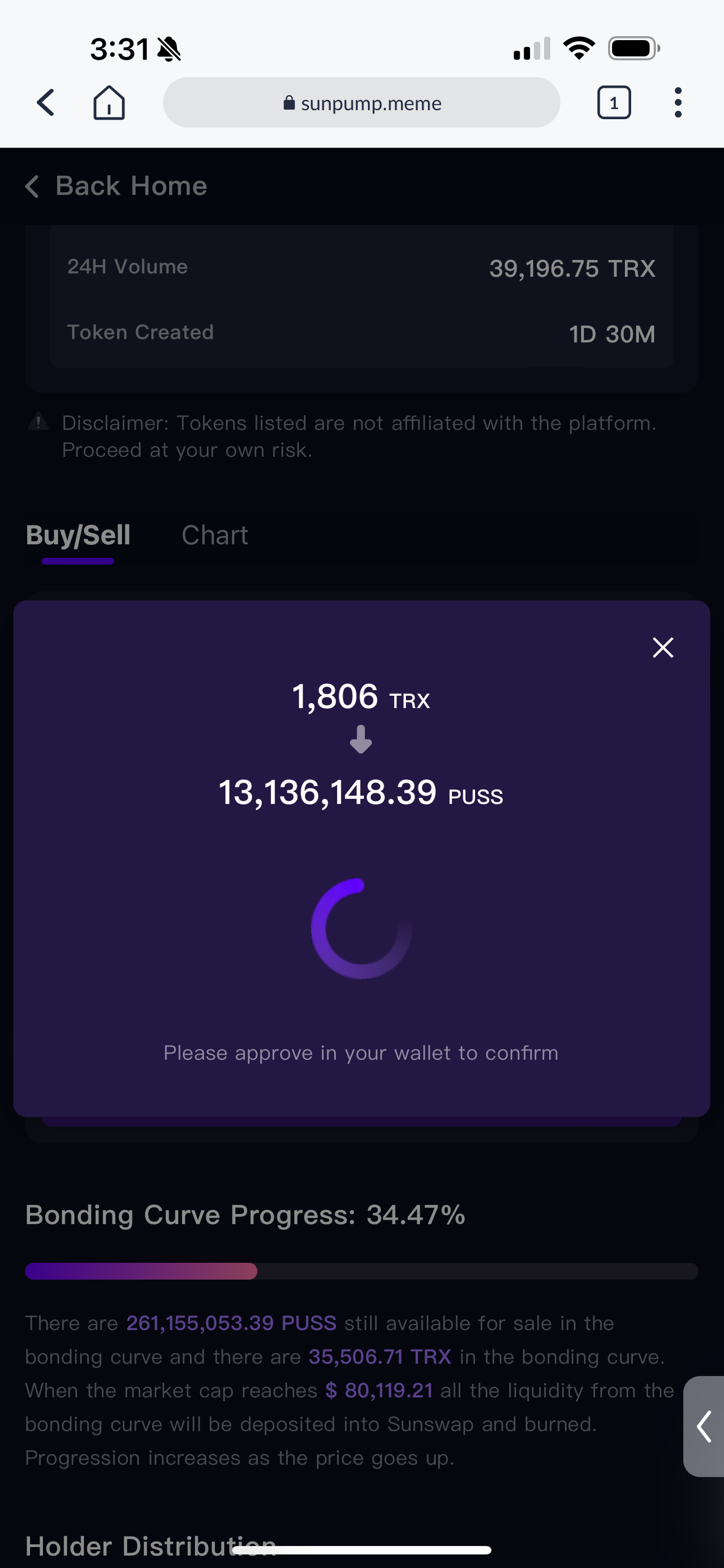Close the swap confirmation dialog
This screenshot has width=724, height=1568.
662,648
